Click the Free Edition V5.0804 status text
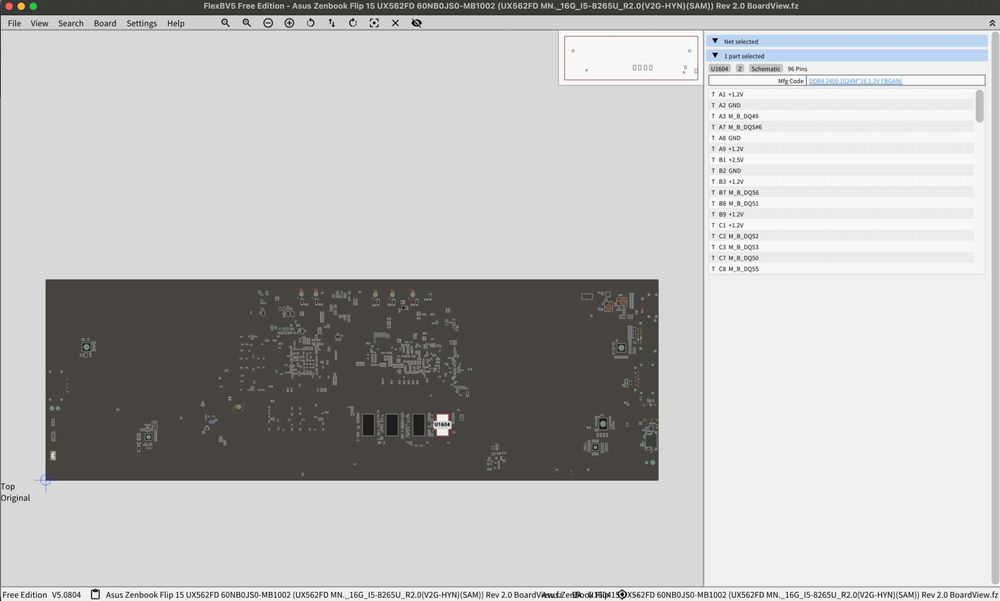Screen dimensions: 1000x601 click(42, 595)
